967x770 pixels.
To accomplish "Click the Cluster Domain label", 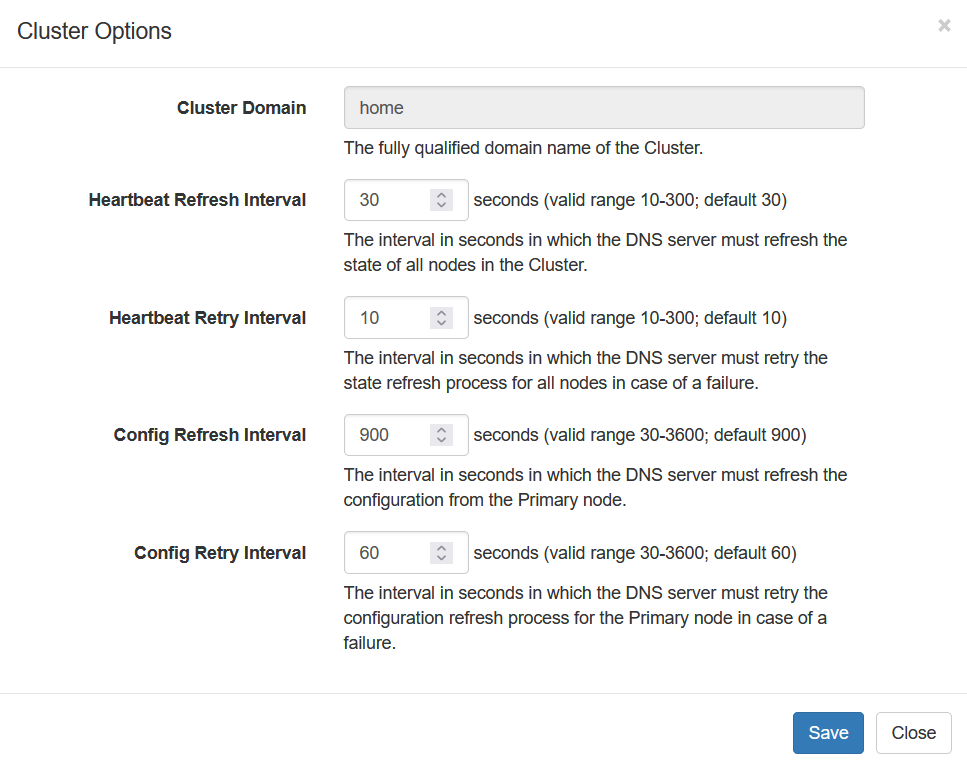I will click(241, 108).
